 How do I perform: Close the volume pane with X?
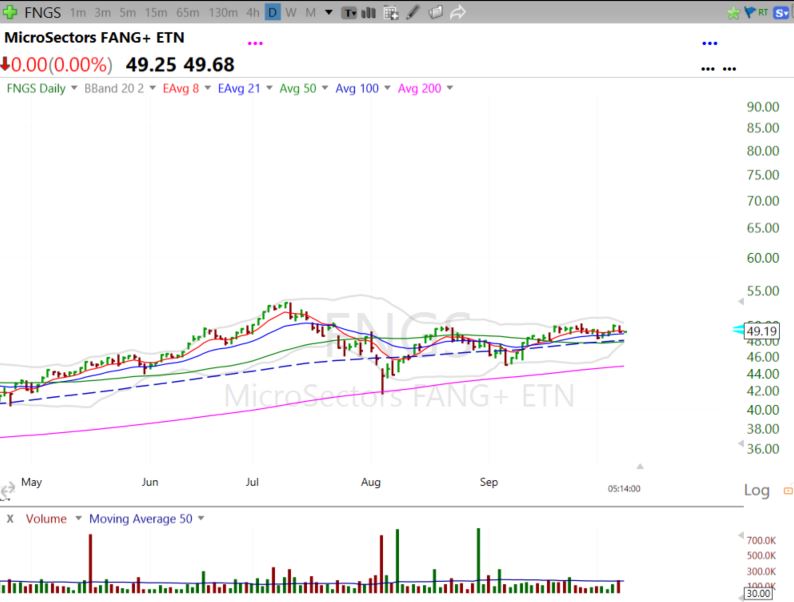pyautogui.click(x=10, y=518)
